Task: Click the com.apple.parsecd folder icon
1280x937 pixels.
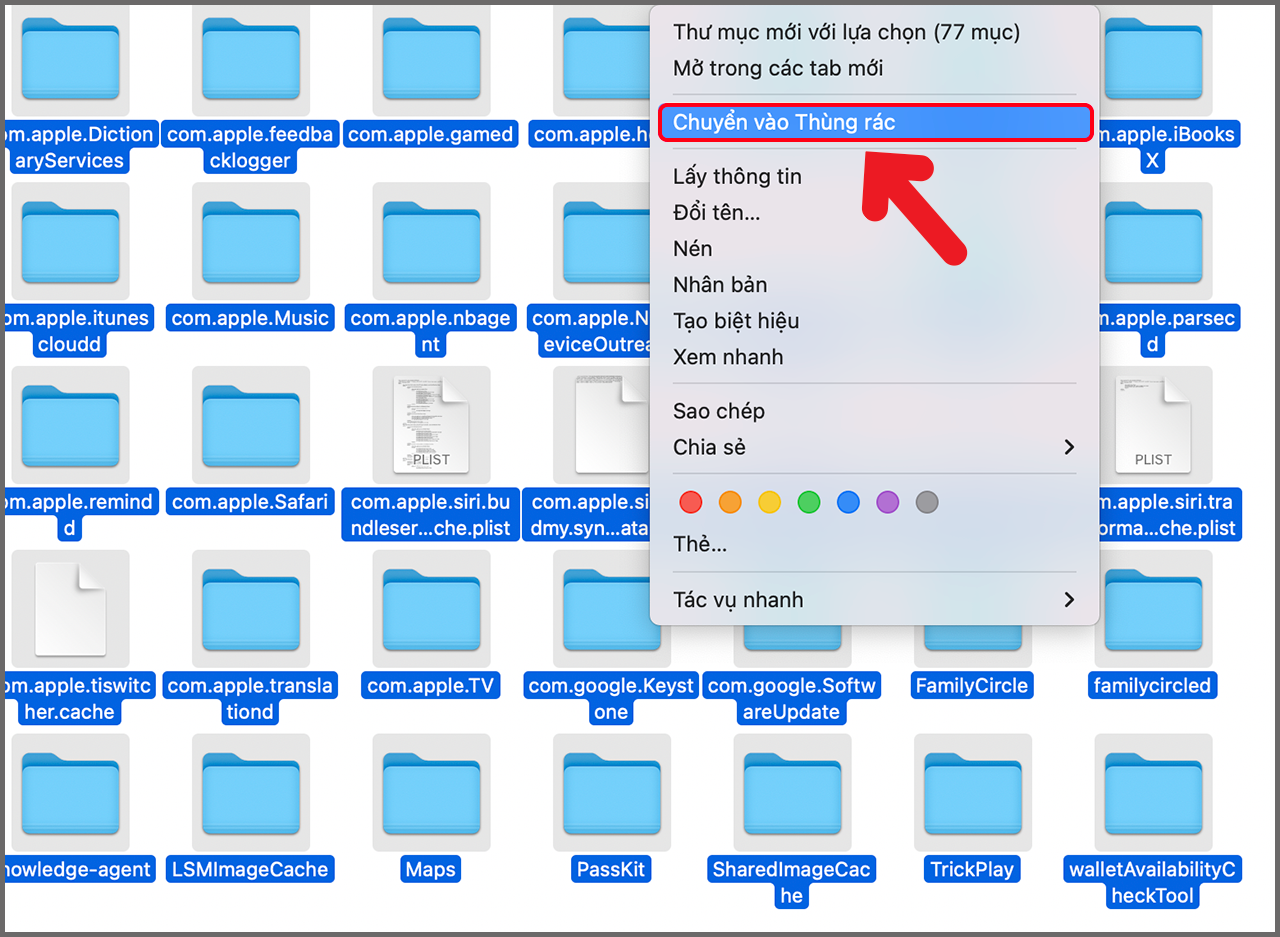Action: (1153, 241)
